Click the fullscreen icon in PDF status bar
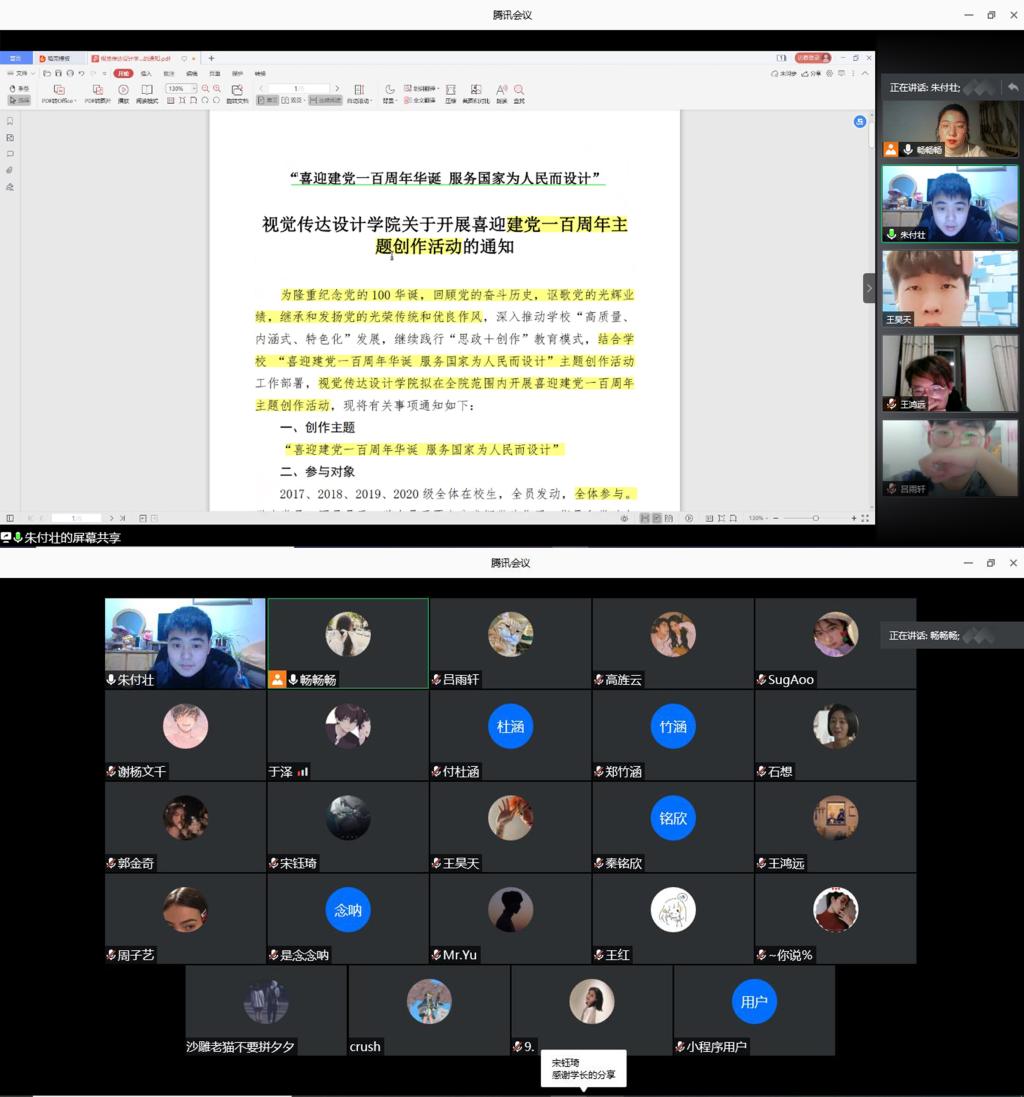Image resolution: width=1024 pixels, height=1097 pixels. point(865,518)
